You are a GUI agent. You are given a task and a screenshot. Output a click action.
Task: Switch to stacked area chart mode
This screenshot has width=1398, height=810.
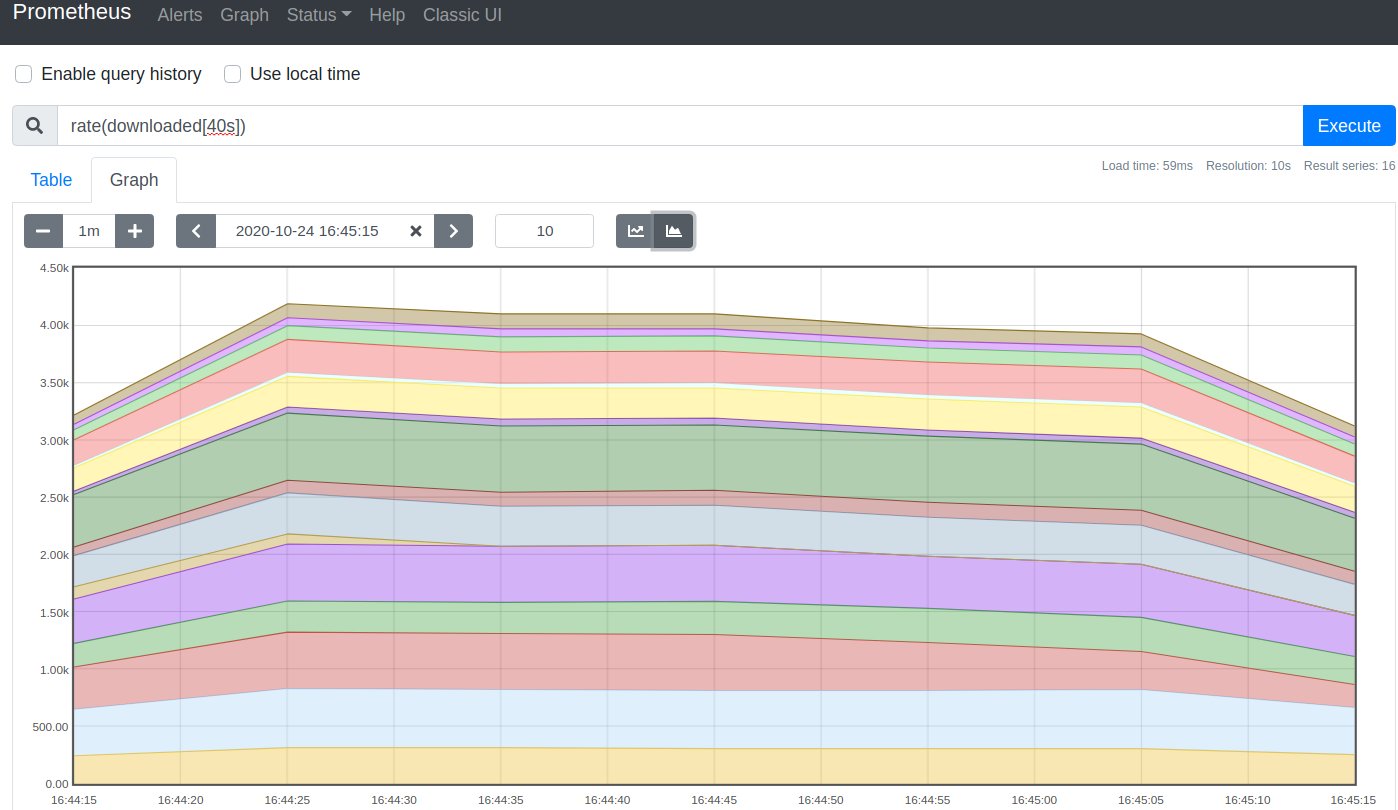673,231
